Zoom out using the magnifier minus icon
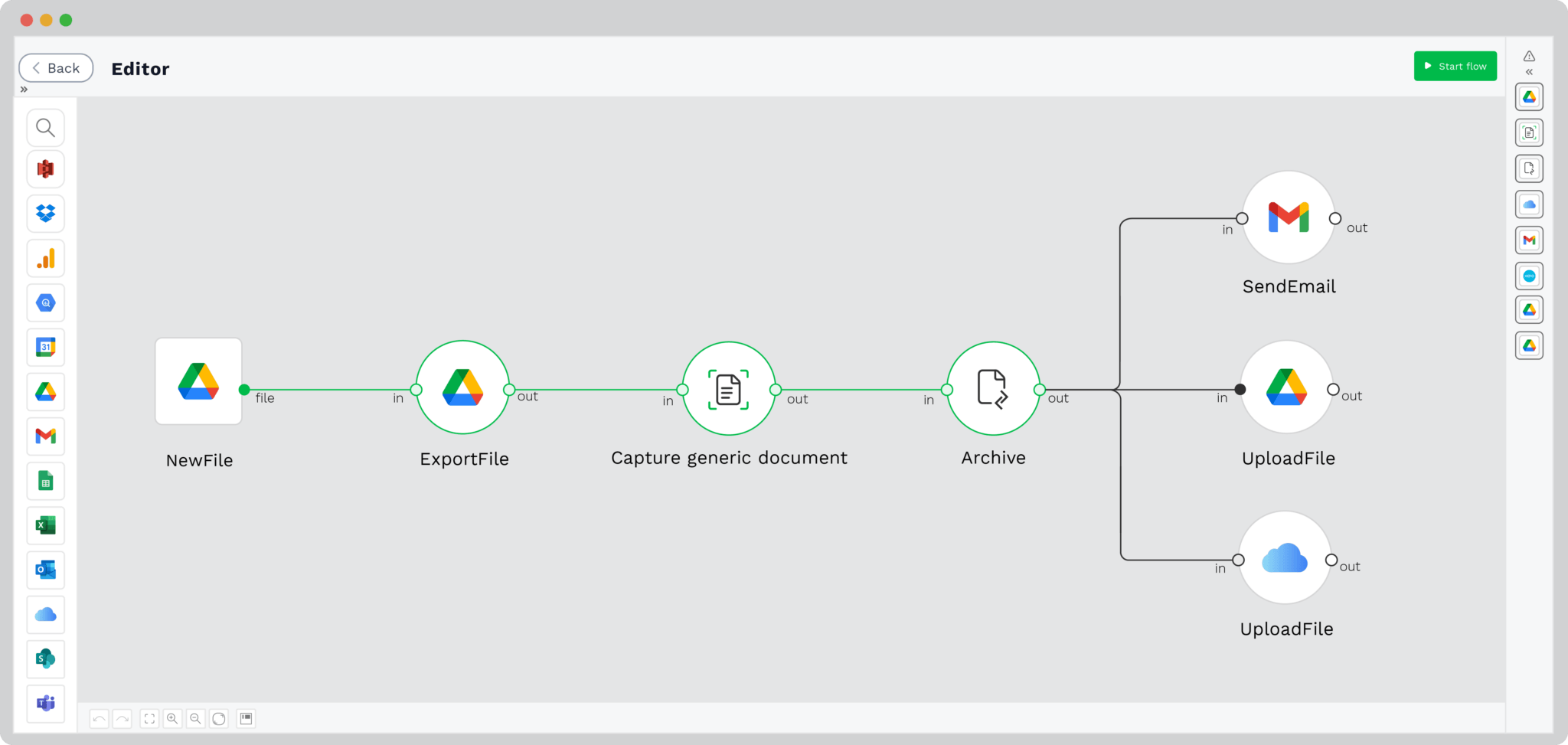Viewport: 1568px width, 745px height. [196, 718]
